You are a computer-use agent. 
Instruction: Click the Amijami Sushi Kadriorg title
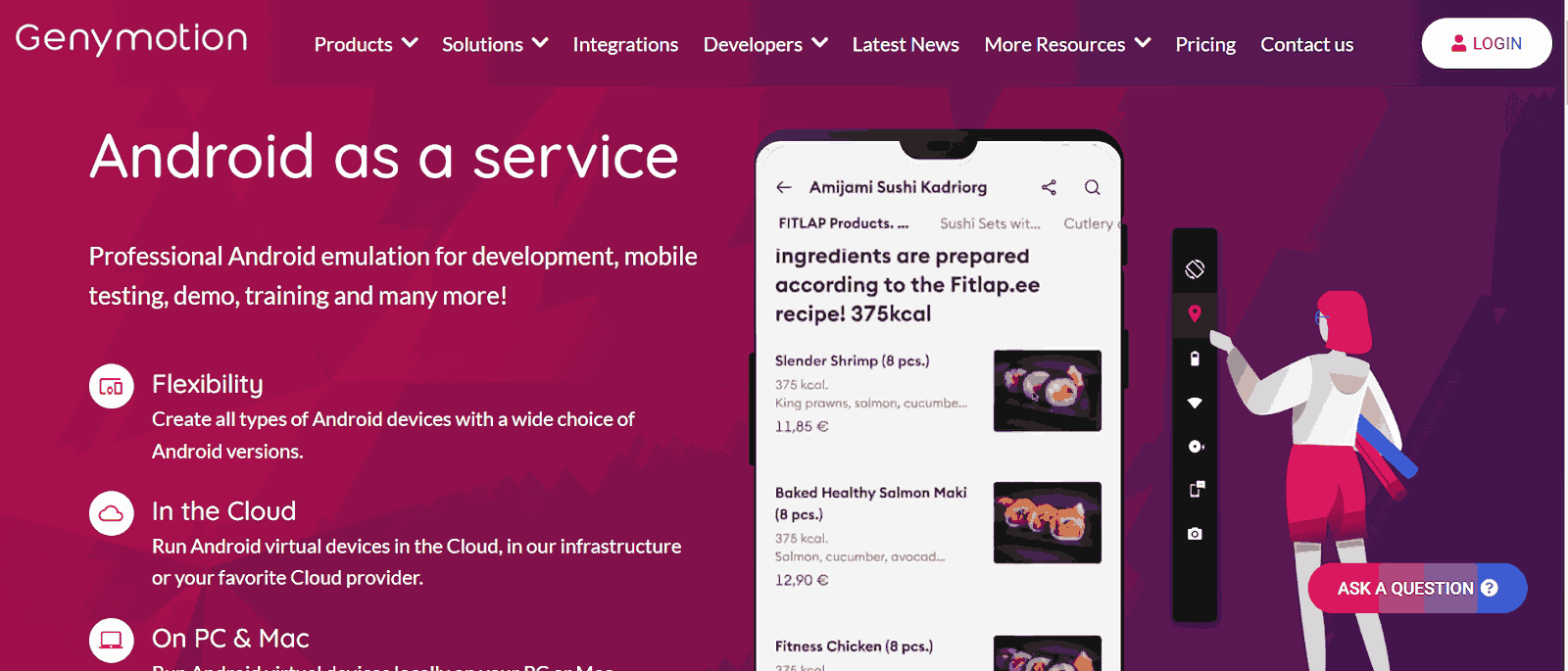[x=898, y=187]
